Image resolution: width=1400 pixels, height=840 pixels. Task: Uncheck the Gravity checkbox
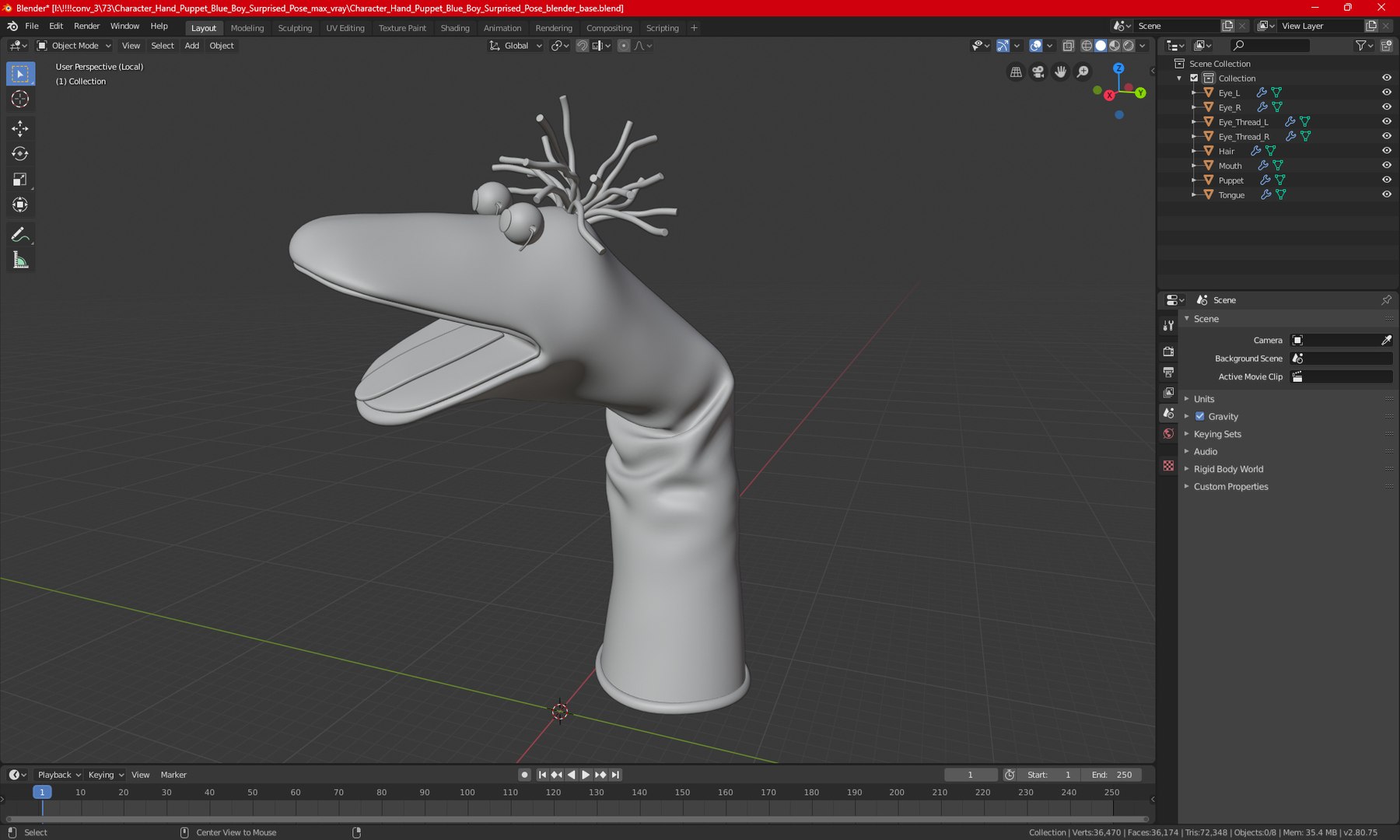[x=1199, y=416]
